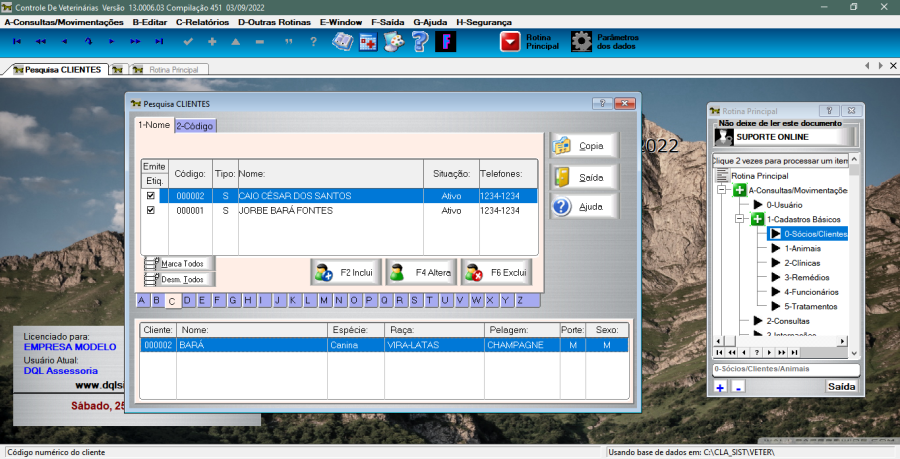Open the calendar icon with red cross

click(x=368, y=41)
